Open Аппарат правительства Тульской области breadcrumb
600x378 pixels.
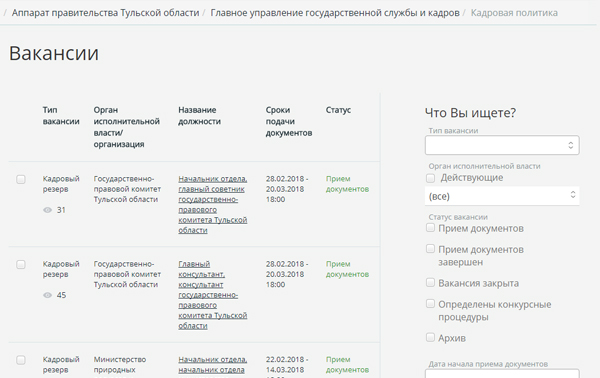(x=105, y=13)
